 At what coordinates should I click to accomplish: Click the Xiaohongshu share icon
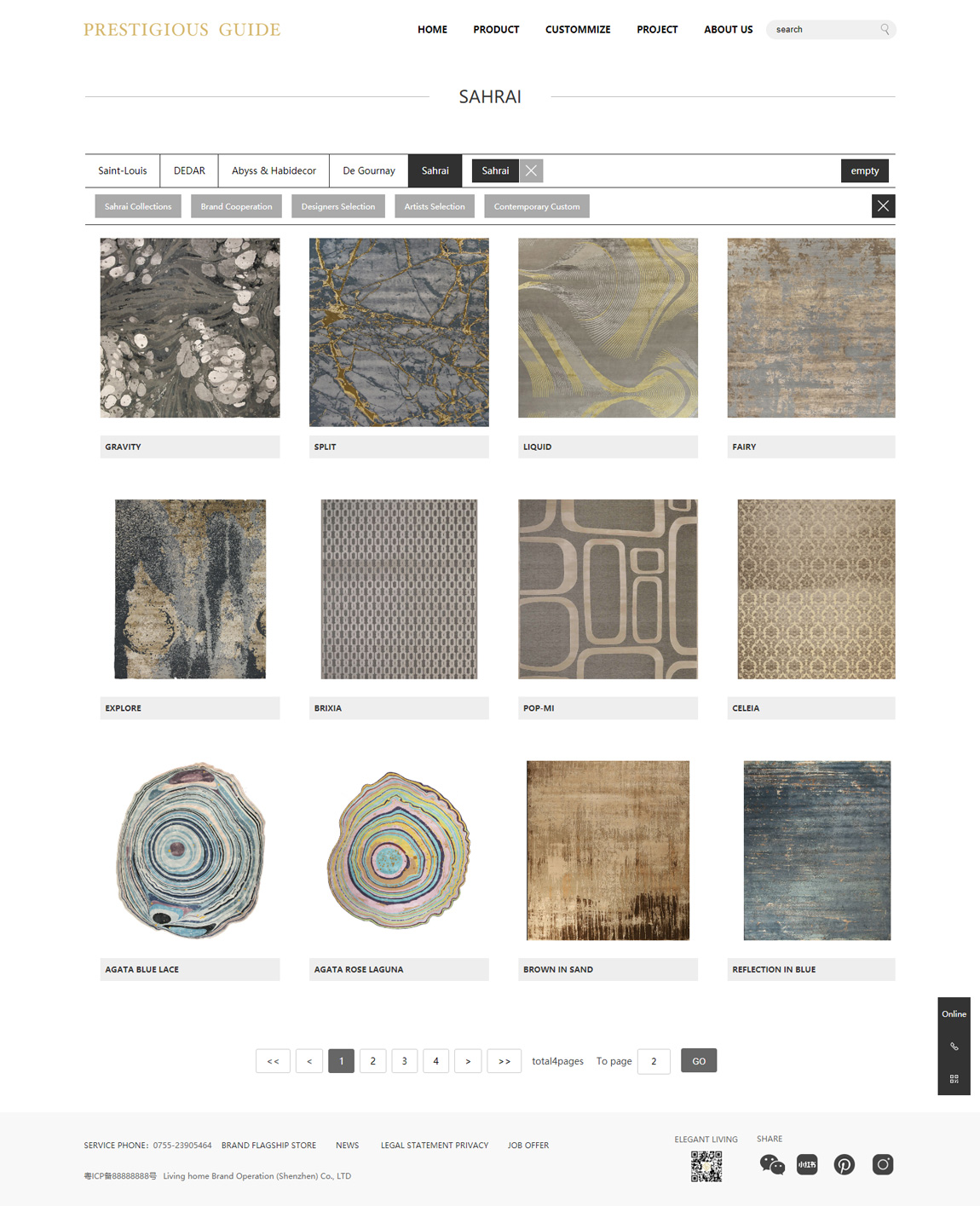point(807,1164)
